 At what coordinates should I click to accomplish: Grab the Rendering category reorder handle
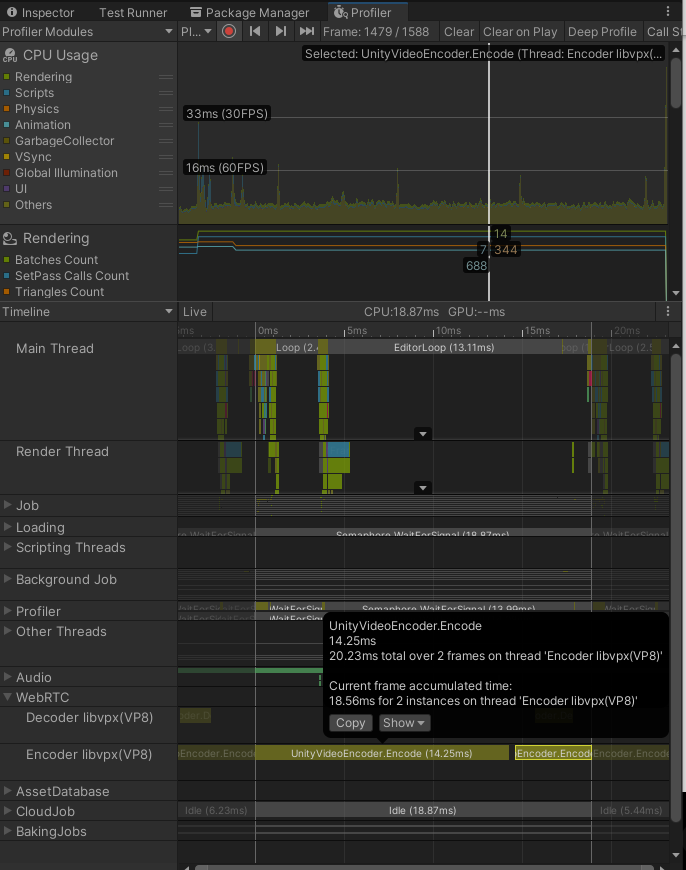tap(166, 77)
